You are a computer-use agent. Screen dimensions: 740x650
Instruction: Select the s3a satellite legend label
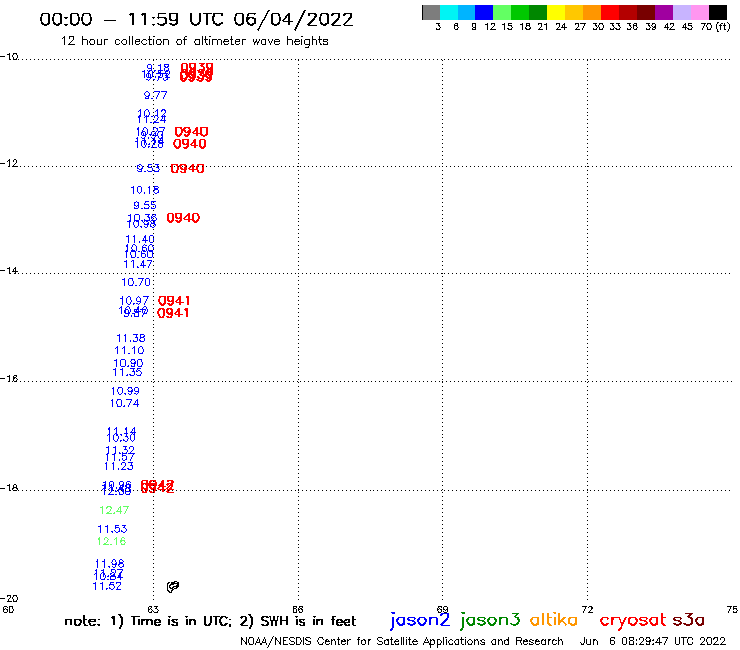pyautogui.click(x=688, y=619)
